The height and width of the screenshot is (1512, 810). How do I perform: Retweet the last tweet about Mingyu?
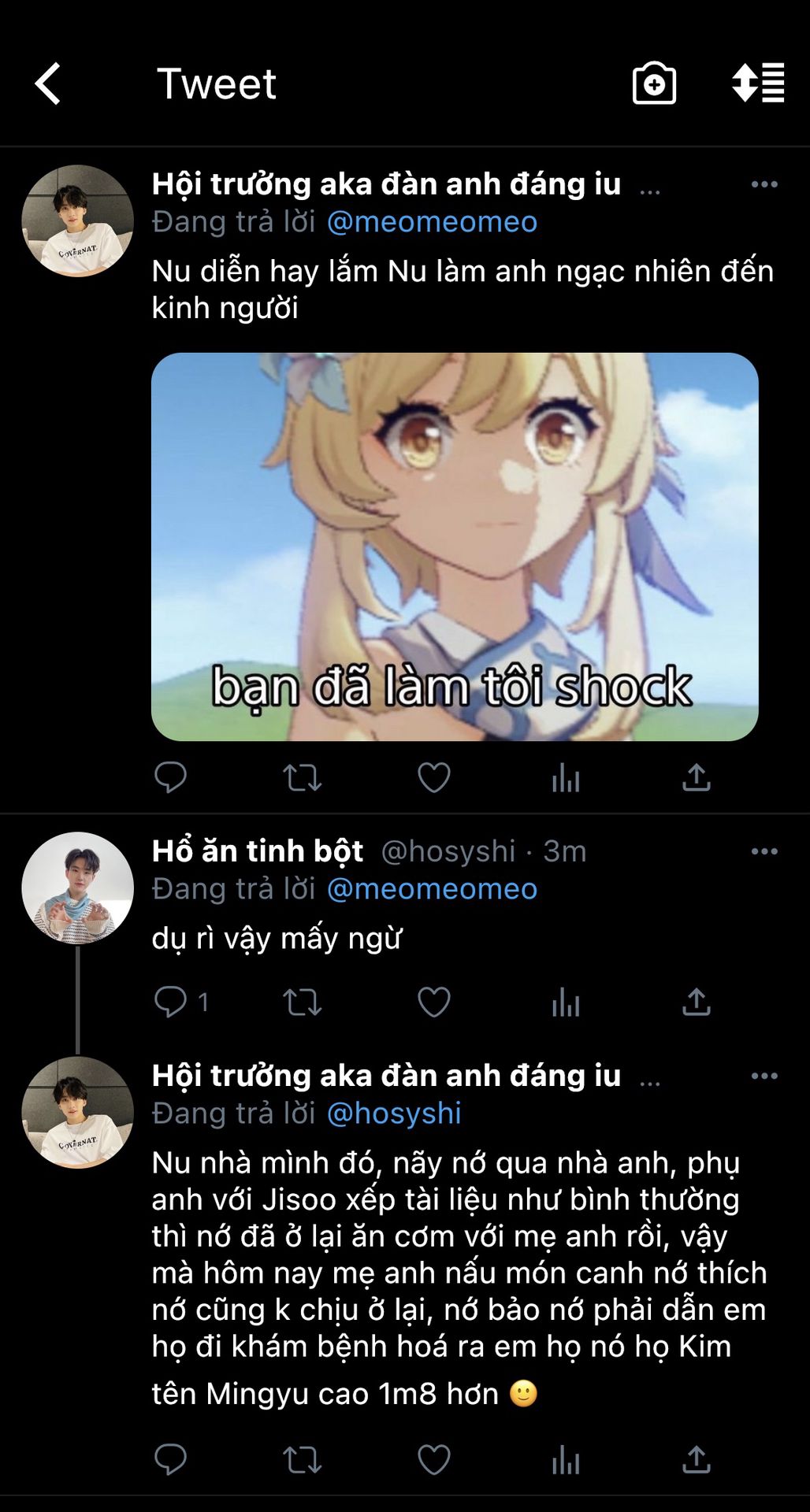click(302, 1460)
